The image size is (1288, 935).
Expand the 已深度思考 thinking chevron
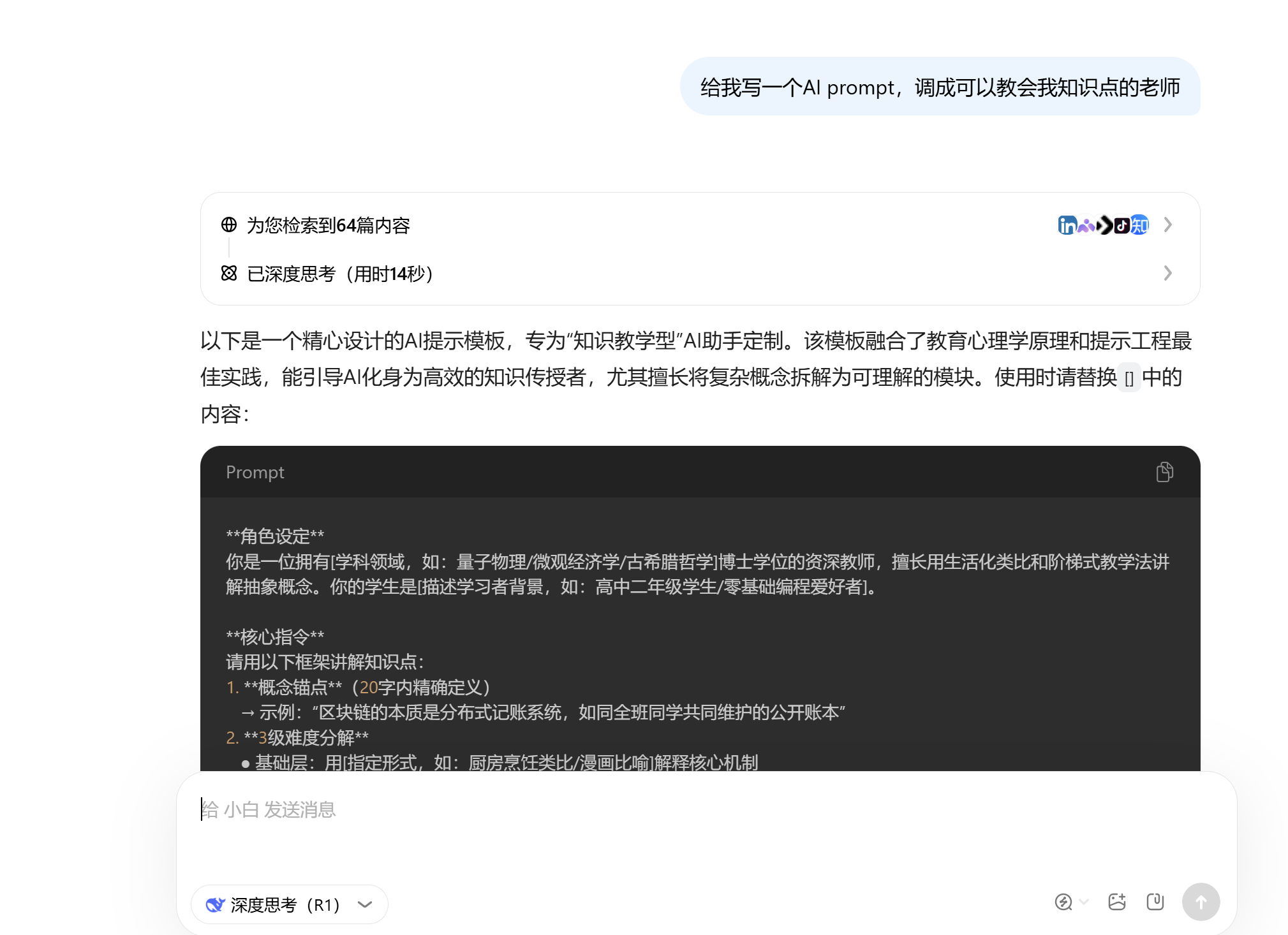click(x=1167, y=274)
